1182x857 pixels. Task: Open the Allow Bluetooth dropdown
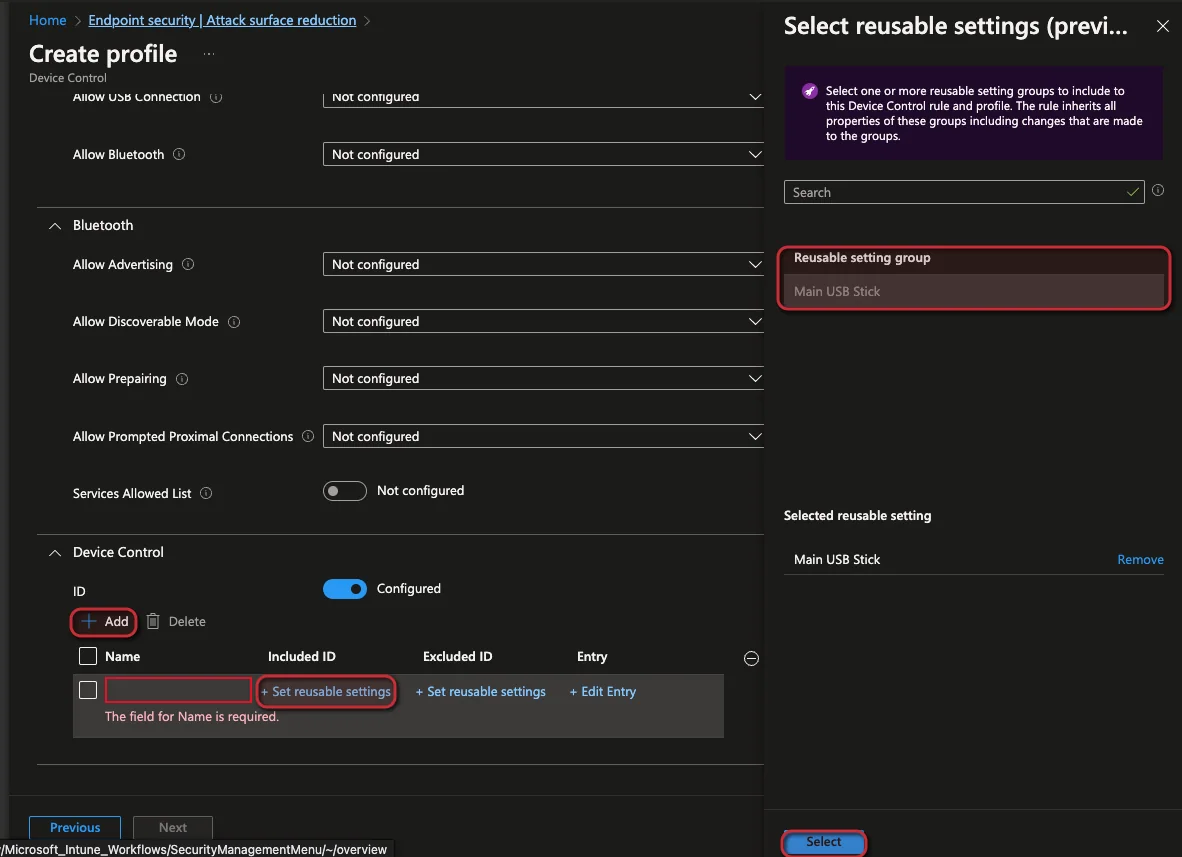544,155
